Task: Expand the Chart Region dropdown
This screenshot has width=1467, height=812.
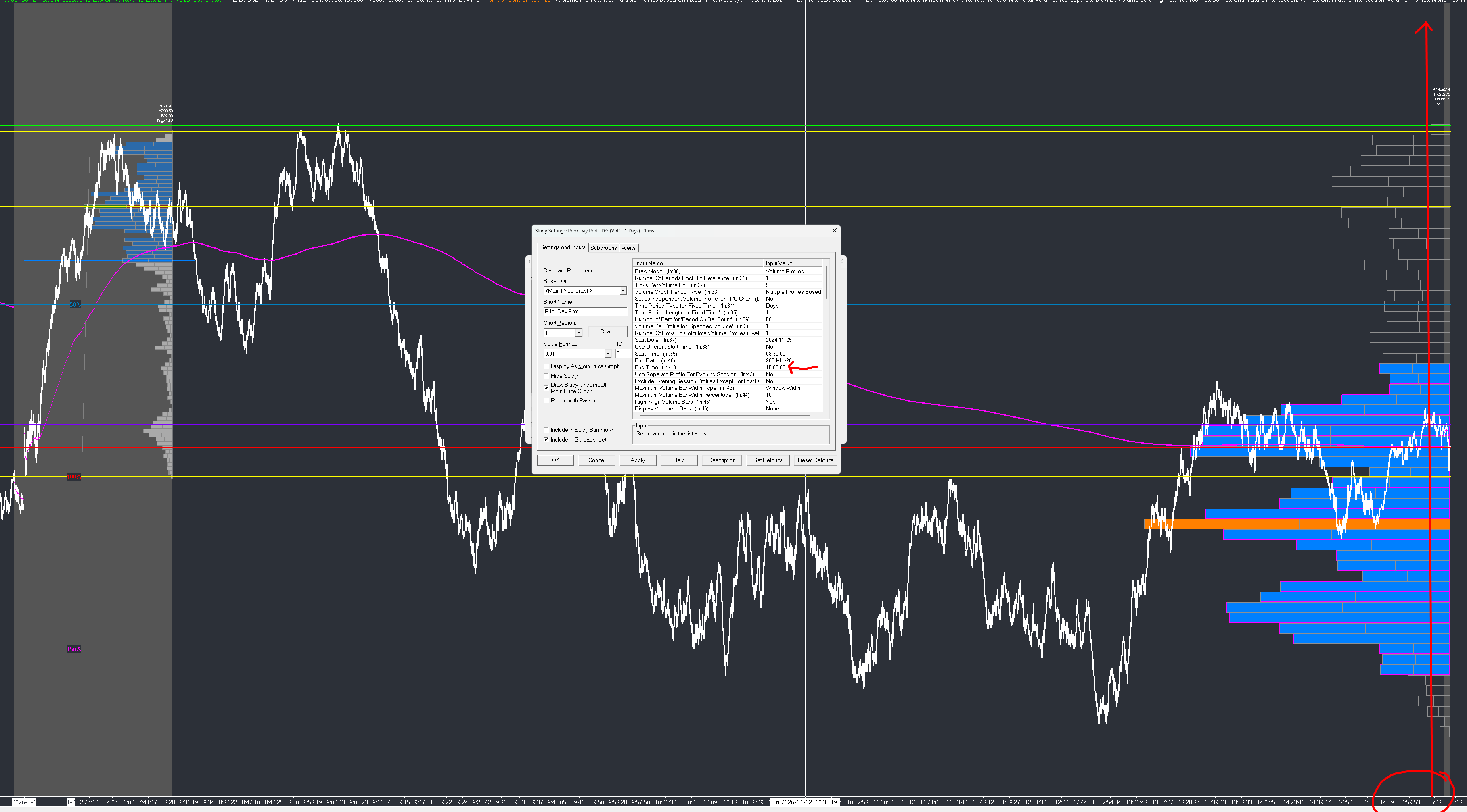Action: click(x=579, y=333)
